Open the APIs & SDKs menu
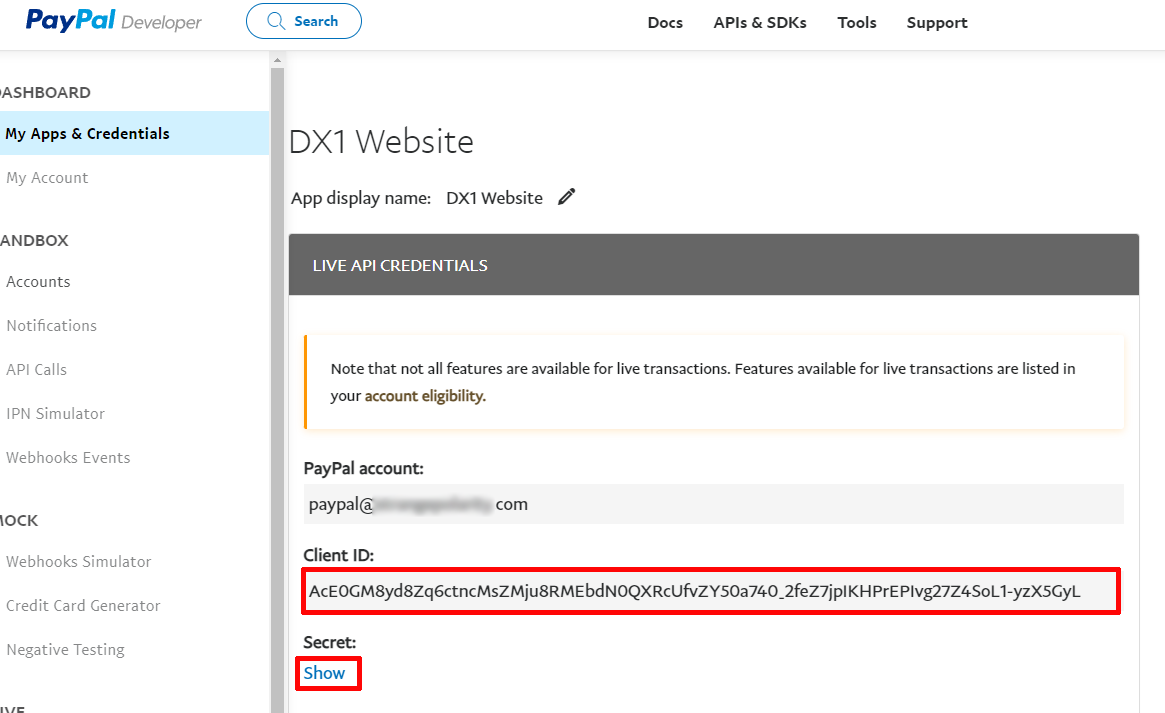The image size is (1165, 713). point(760,23)
